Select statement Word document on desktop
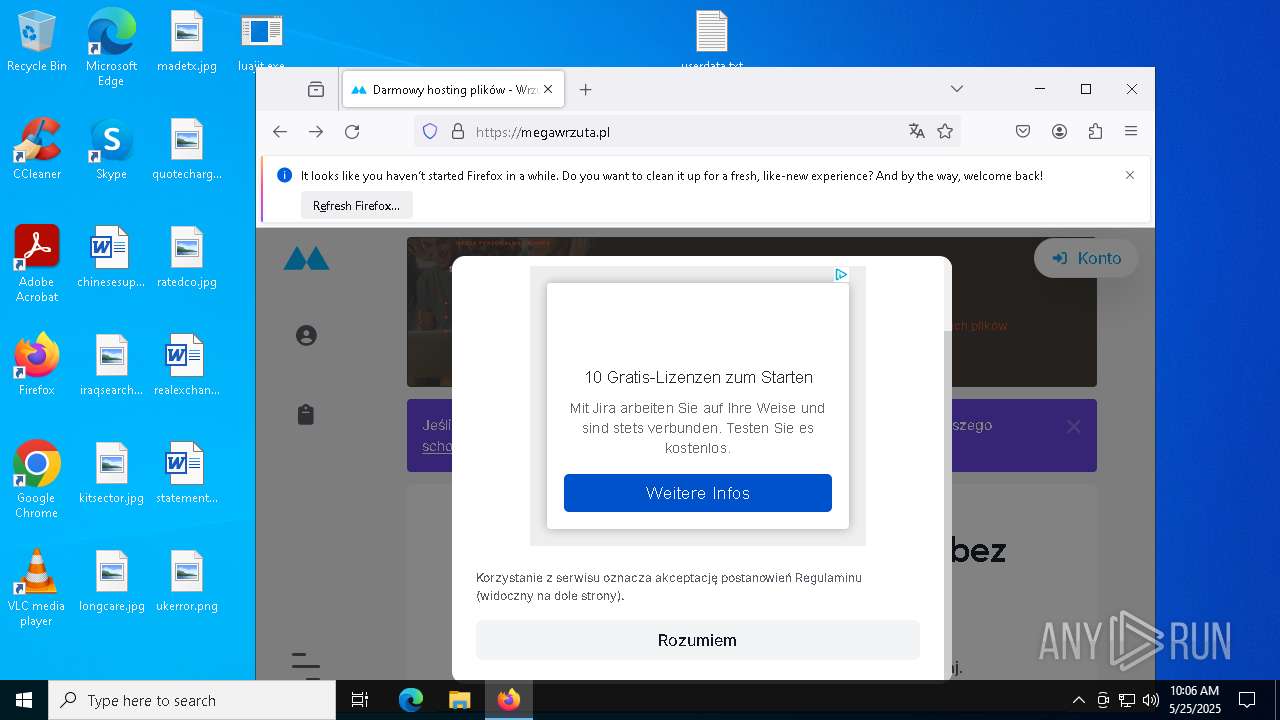Viewport: 1280px width, 720px height. pos(187,473)
